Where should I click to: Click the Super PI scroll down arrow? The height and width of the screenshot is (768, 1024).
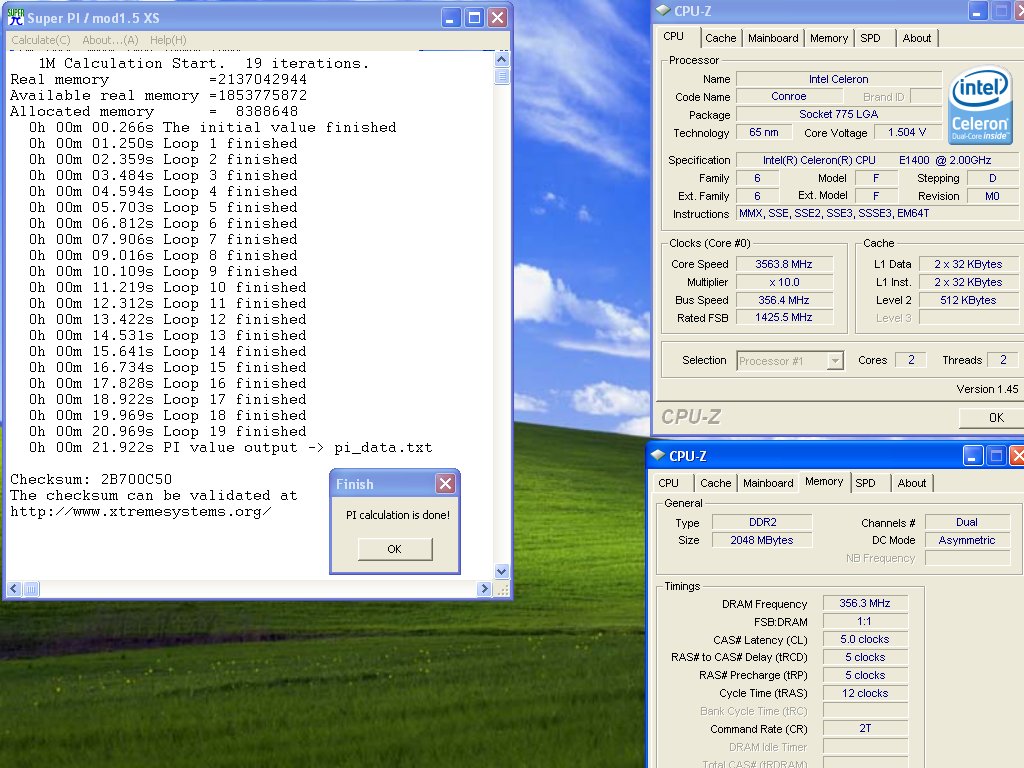[502, 571]
